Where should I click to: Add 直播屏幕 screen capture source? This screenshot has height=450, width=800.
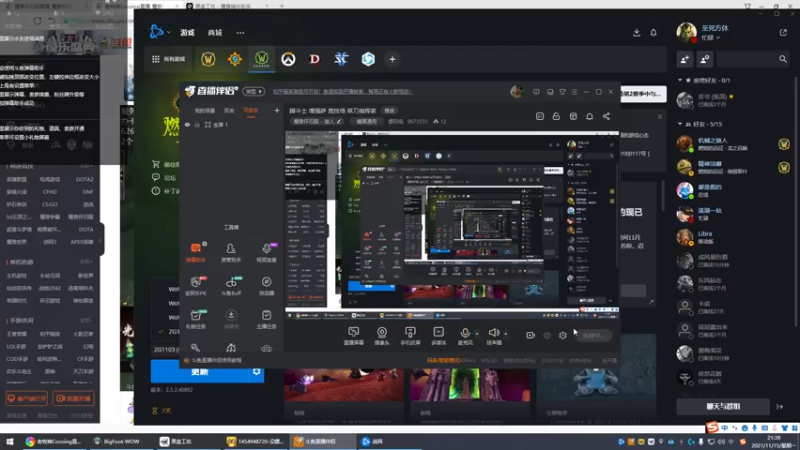(354, 336)
